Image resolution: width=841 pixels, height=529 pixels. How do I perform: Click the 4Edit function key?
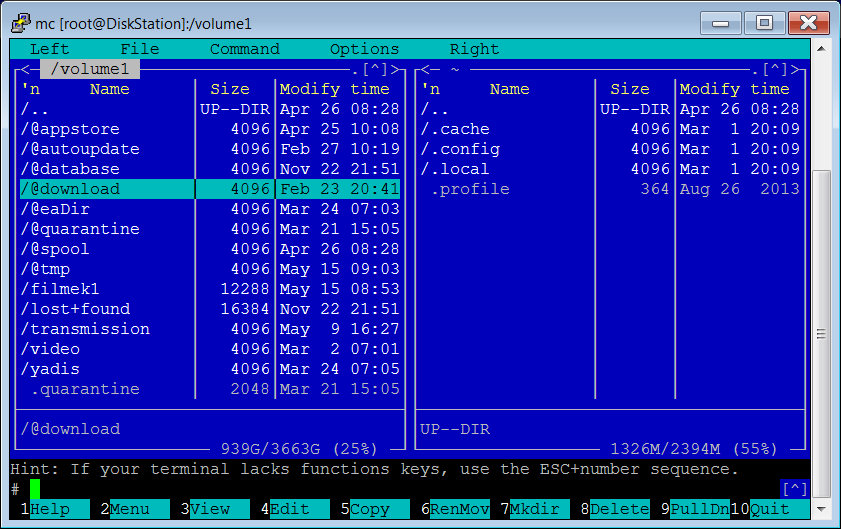tap(295, 509)
